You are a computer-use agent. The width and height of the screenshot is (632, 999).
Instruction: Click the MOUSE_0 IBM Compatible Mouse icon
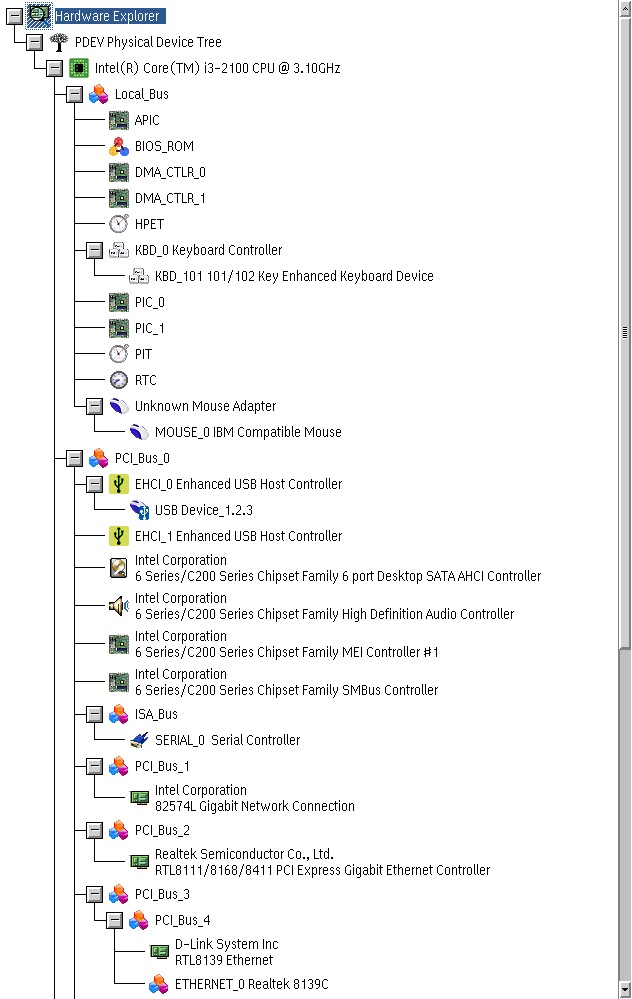click(139, 432)
